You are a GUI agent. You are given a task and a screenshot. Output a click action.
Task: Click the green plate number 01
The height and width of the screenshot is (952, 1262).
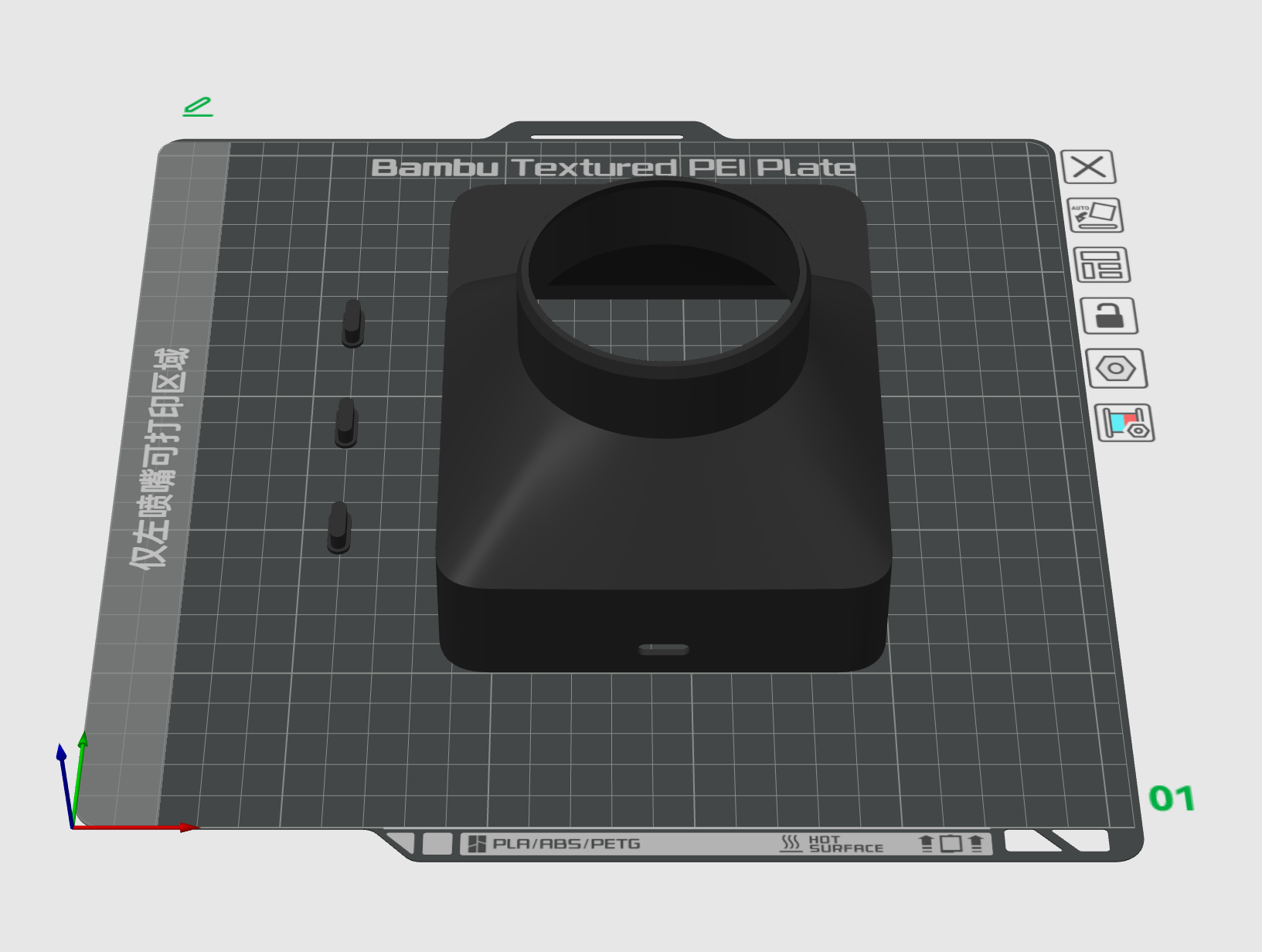coord(1172,799)
